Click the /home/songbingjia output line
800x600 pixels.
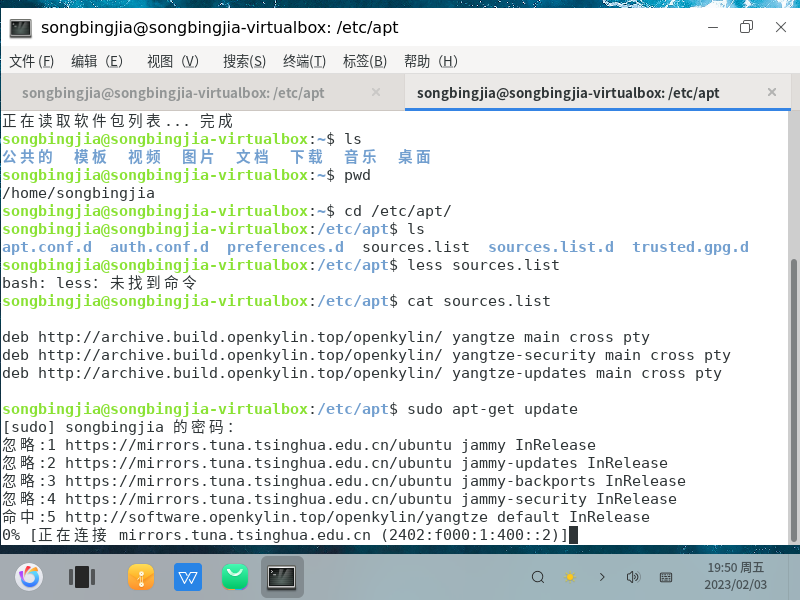click(x=79, y=193)
